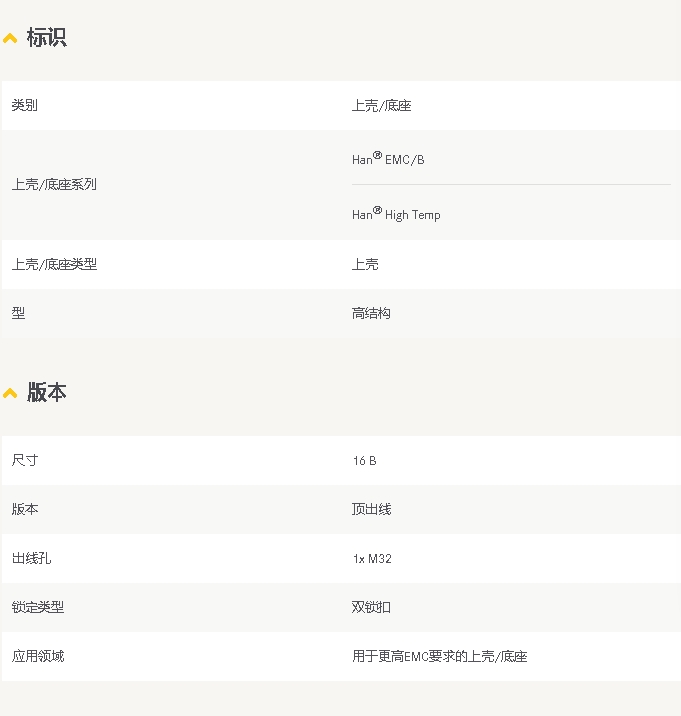Click the 上壳/底座 value in the 类别 row
This screenshot has width=681, height=716.
[x=381, y=105]
